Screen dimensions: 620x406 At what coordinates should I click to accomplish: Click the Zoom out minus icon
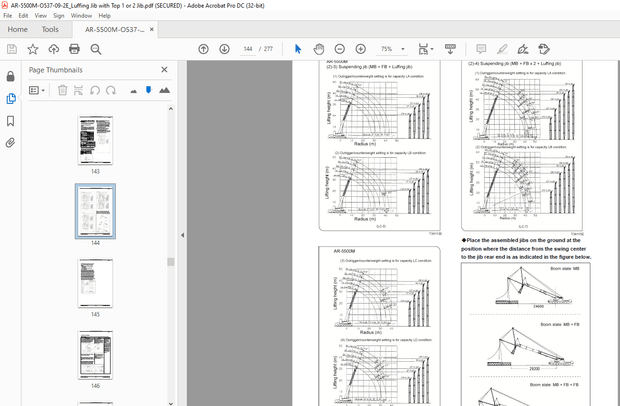(339, 49)
